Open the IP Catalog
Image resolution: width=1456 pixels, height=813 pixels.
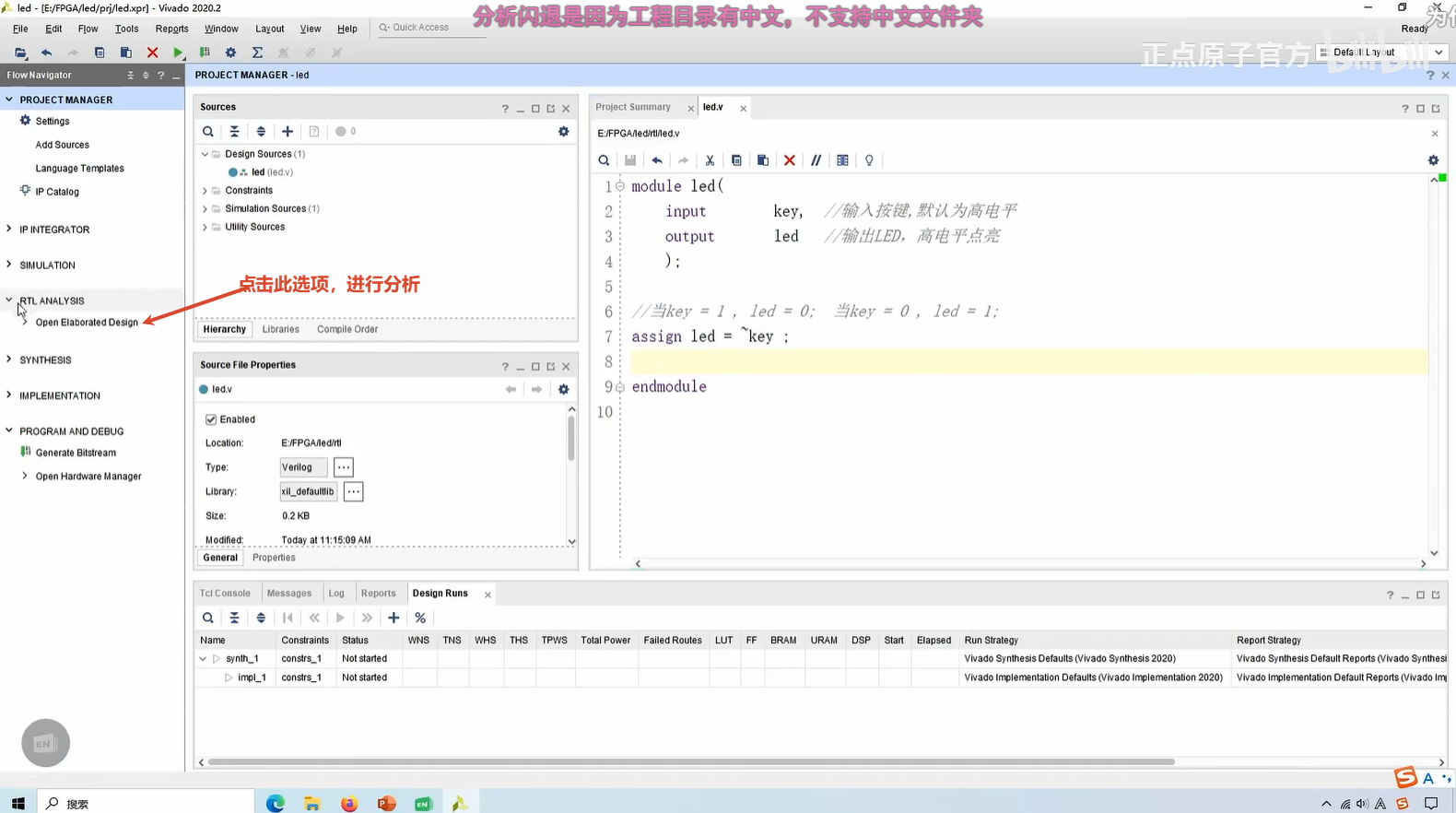(x=57, y=192)
